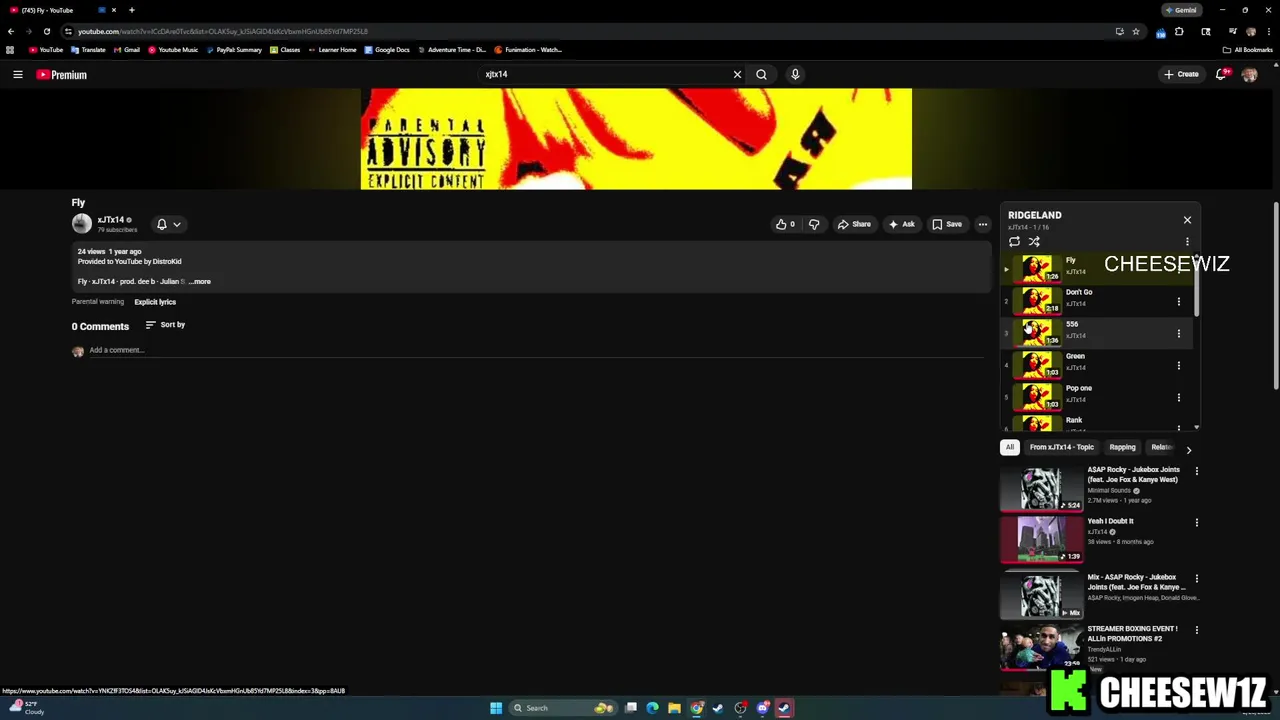Open options for Pop one track
Screen dimensions: 1280x720
[x=1178, y=397]
